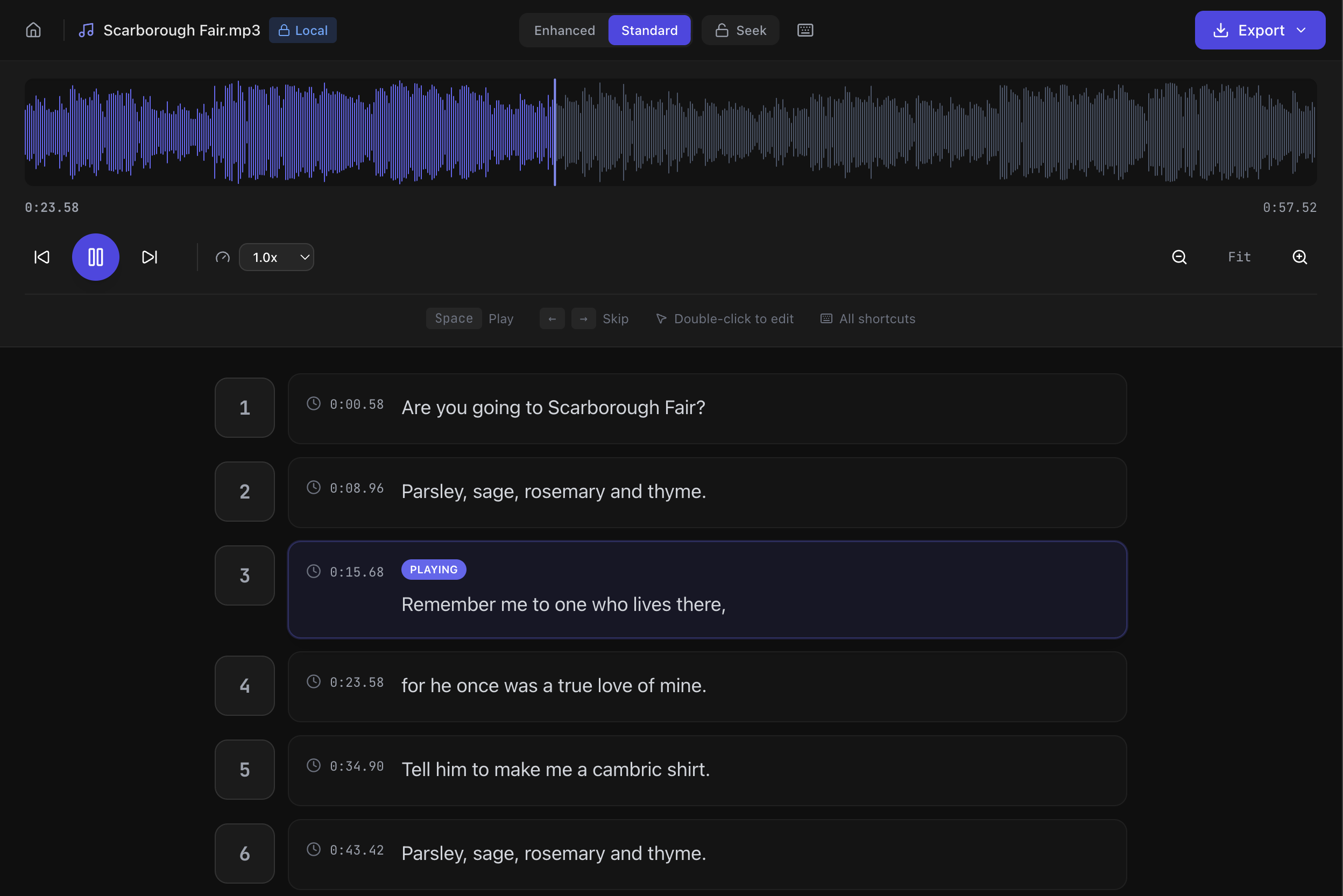Click the keyboard shortcuts icon in header
Screen dimensions: 1343x896
click(x=805, y=30)
